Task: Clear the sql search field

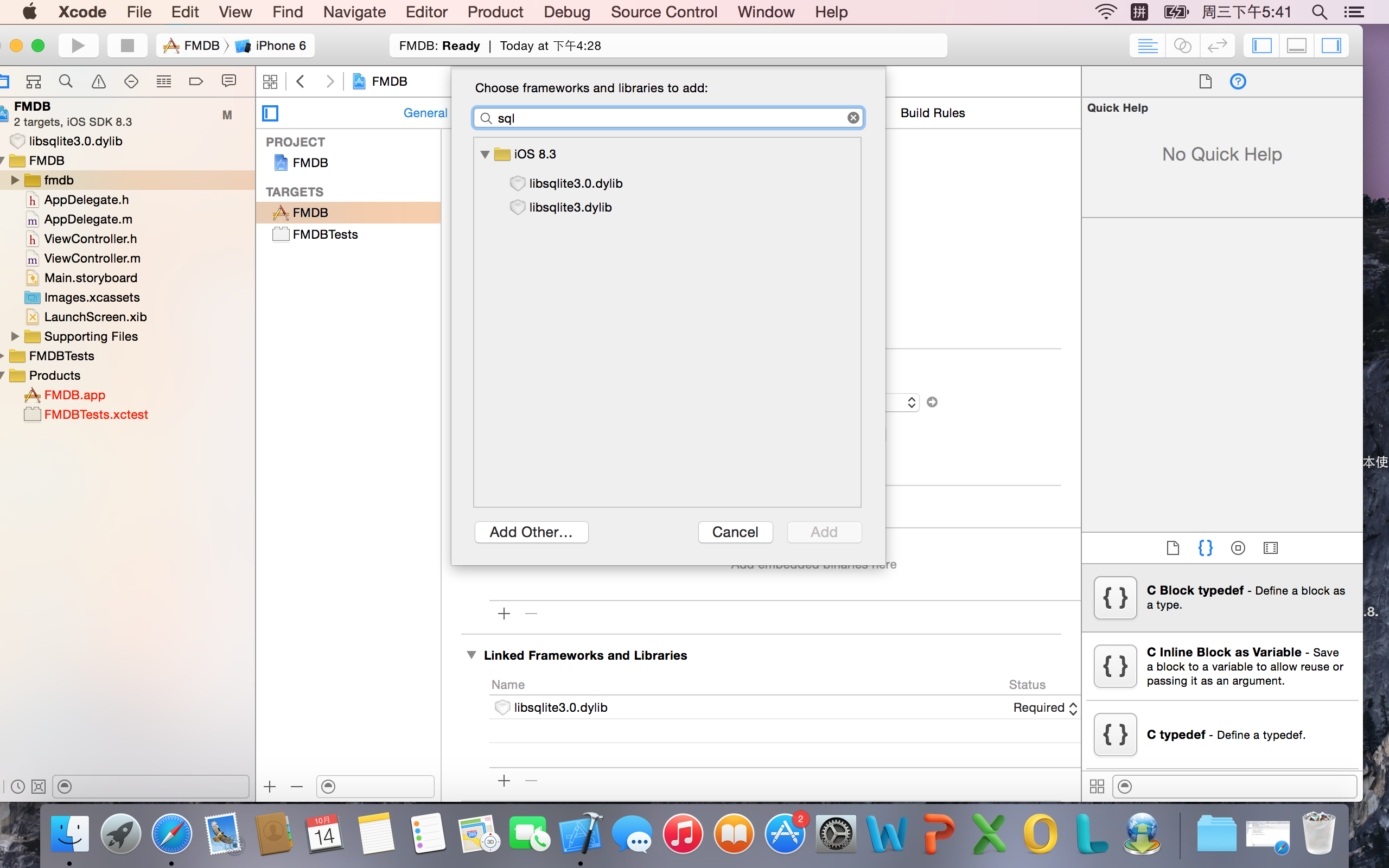Action: (853, 118)
